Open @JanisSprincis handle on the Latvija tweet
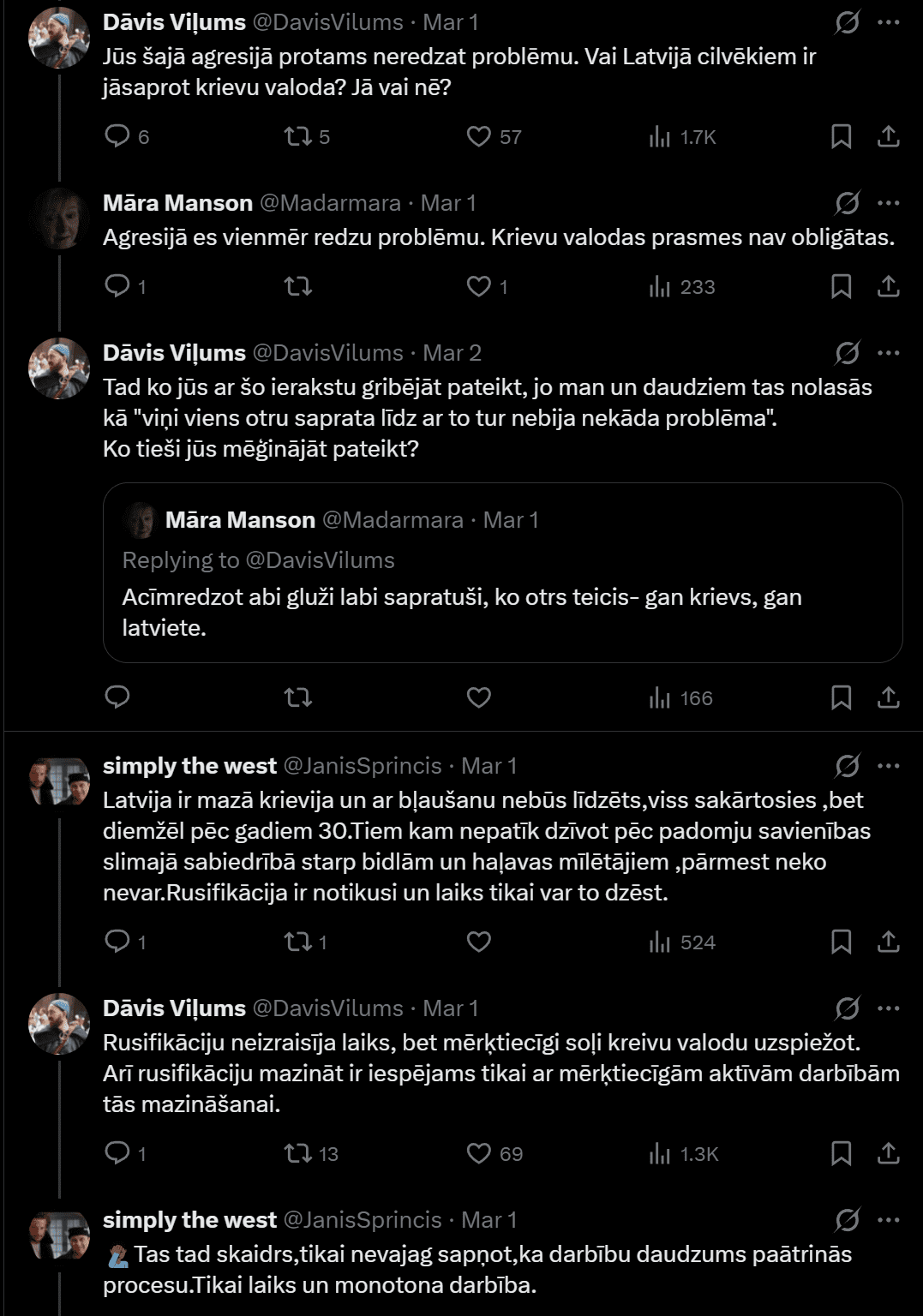This screenshot has height=1316, width=923. click(x=362, y=766)
